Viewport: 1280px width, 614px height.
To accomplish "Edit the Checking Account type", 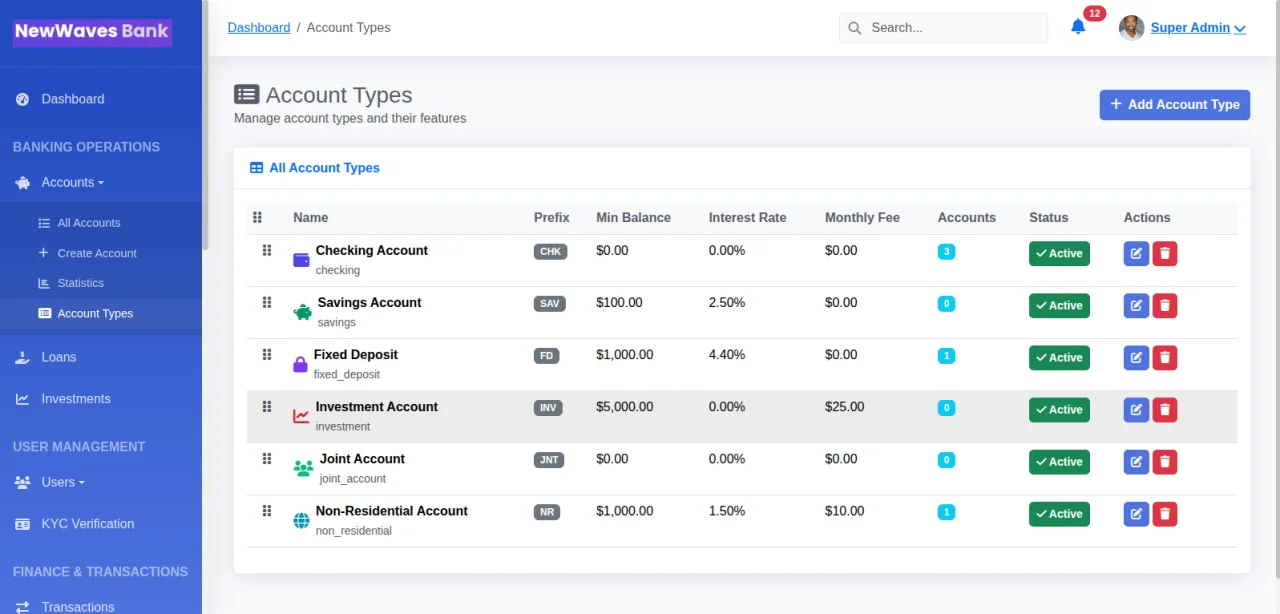I will pos(1136,253).
